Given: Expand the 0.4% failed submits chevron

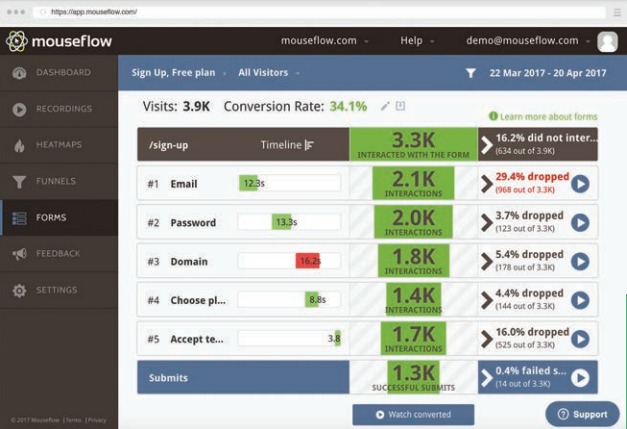Looking at the screenshot, I should 486,377.
